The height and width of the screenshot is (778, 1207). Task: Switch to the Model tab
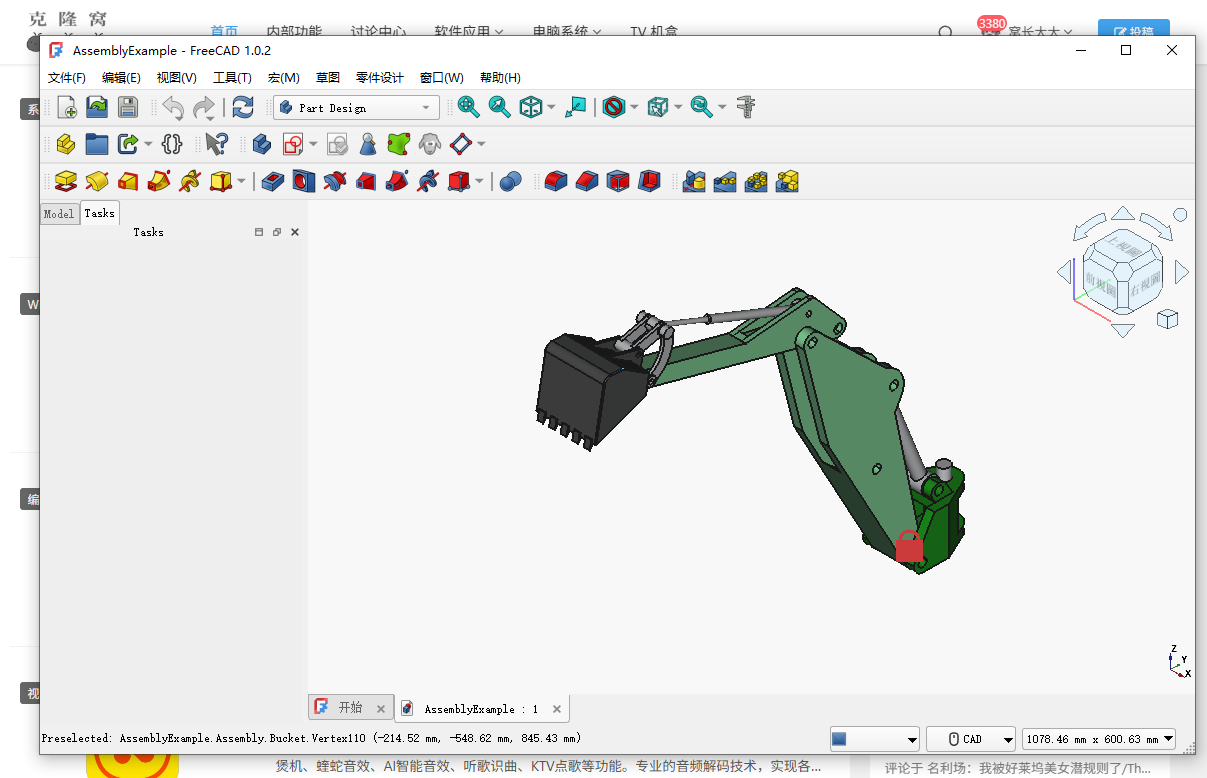coord(59,214)
